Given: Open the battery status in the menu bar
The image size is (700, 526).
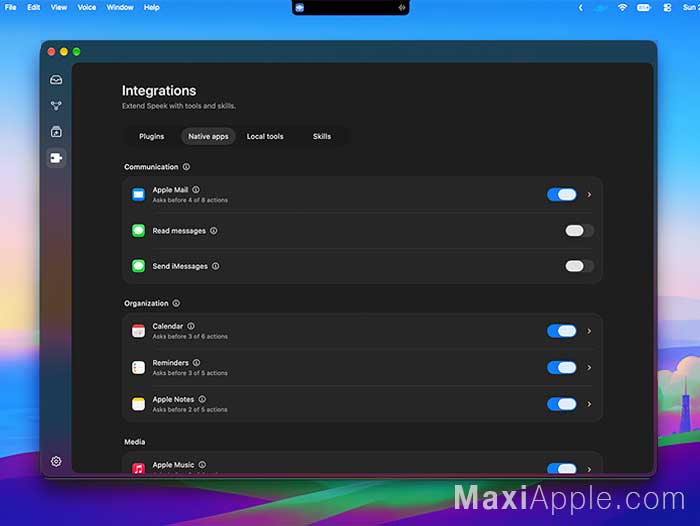Looking at the screenshot, I should 644,8.
